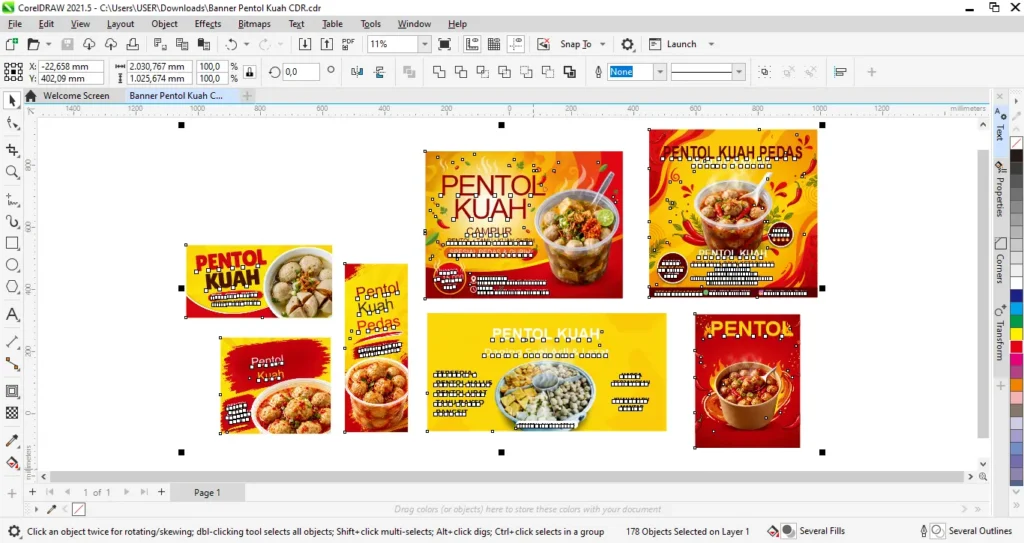Click the Import icon
The height and width of the screenshot is (543, 1024).
tap(304, 44)
